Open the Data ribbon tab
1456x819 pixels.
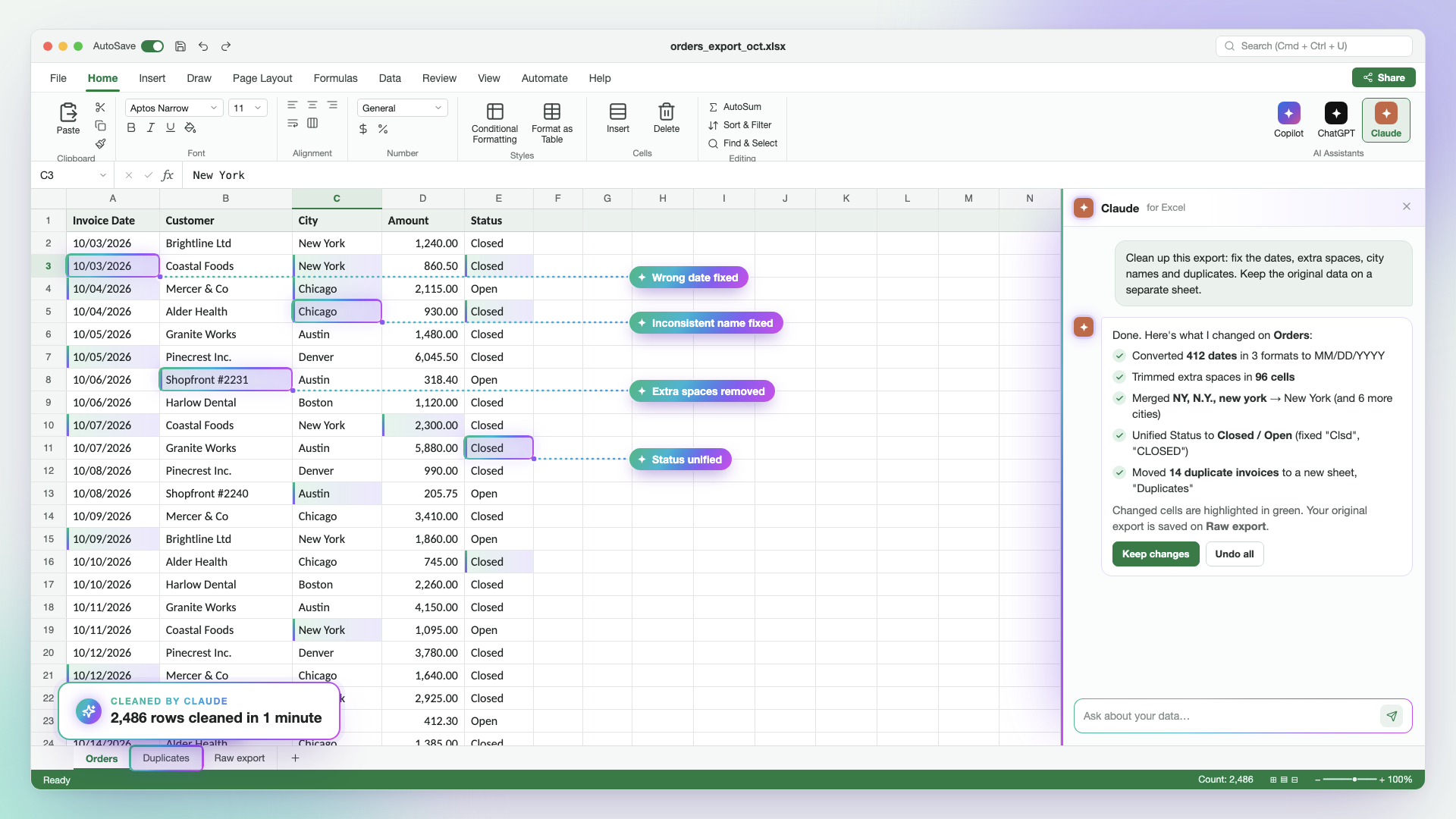(x=390, y=78)
